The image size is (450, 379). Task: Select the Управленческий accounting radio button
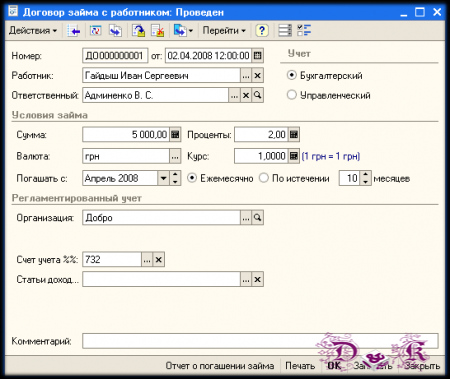pyautogui.click(x=291, y=95)
